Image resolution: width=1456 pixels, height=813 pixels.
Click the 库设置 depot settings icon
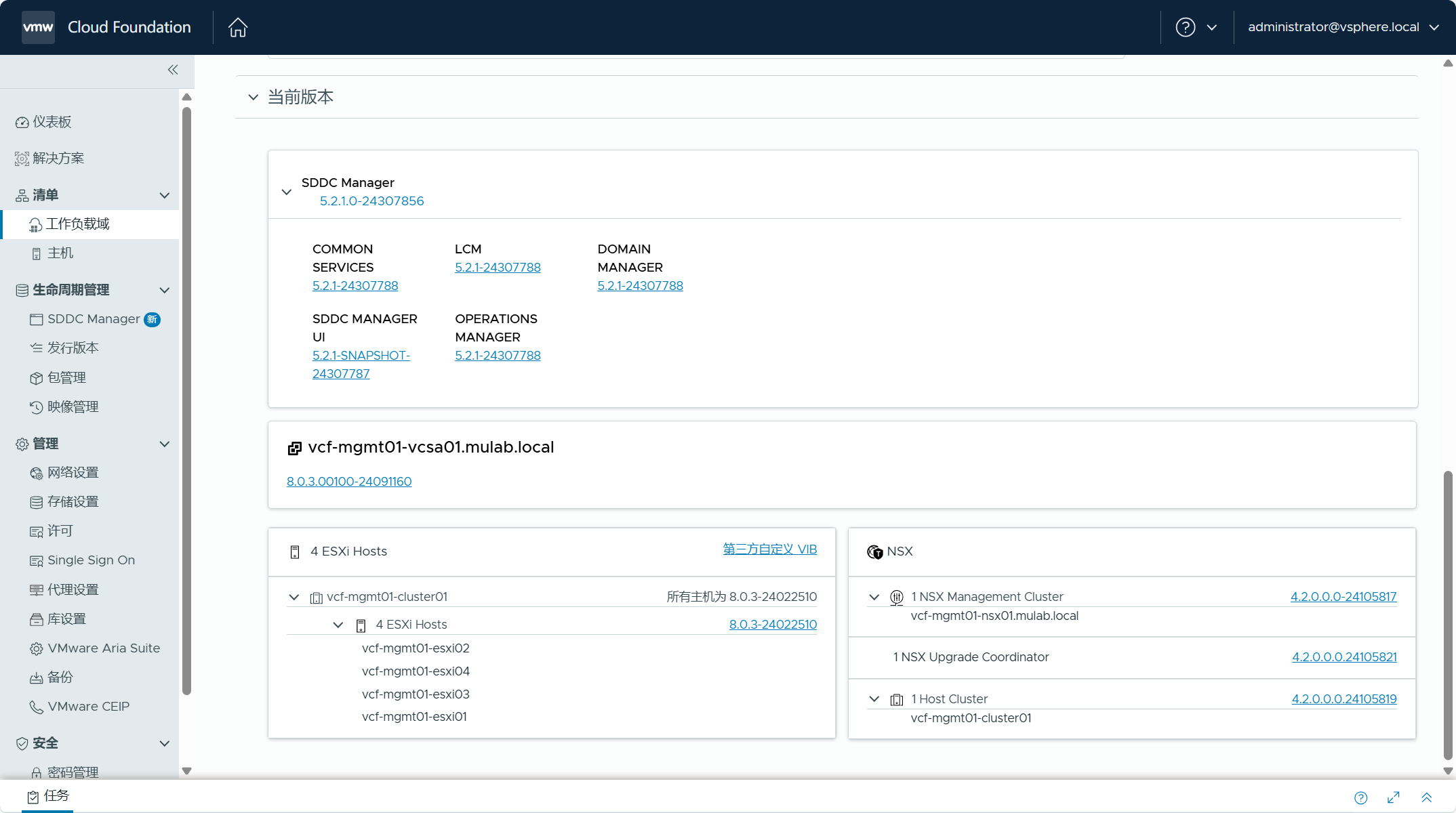(37, 619)
